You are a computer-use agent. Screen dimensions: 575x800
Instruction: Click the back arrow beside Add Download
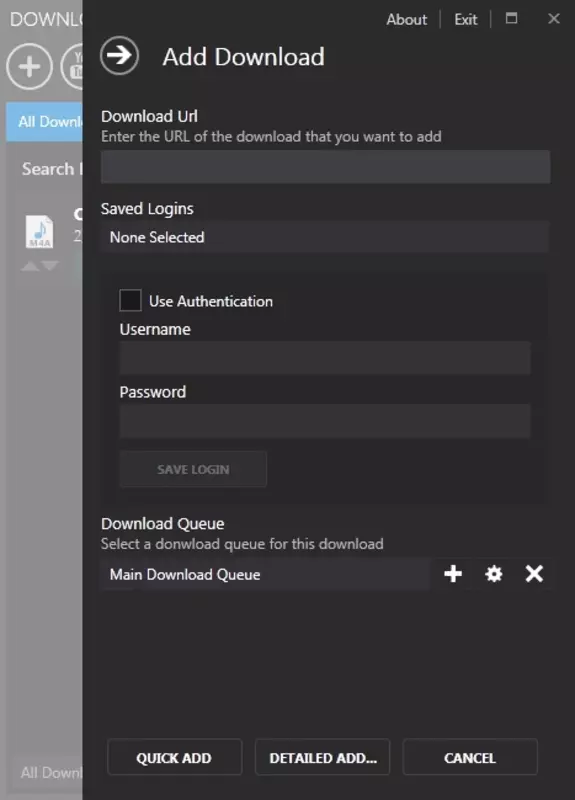coord(119,56)
